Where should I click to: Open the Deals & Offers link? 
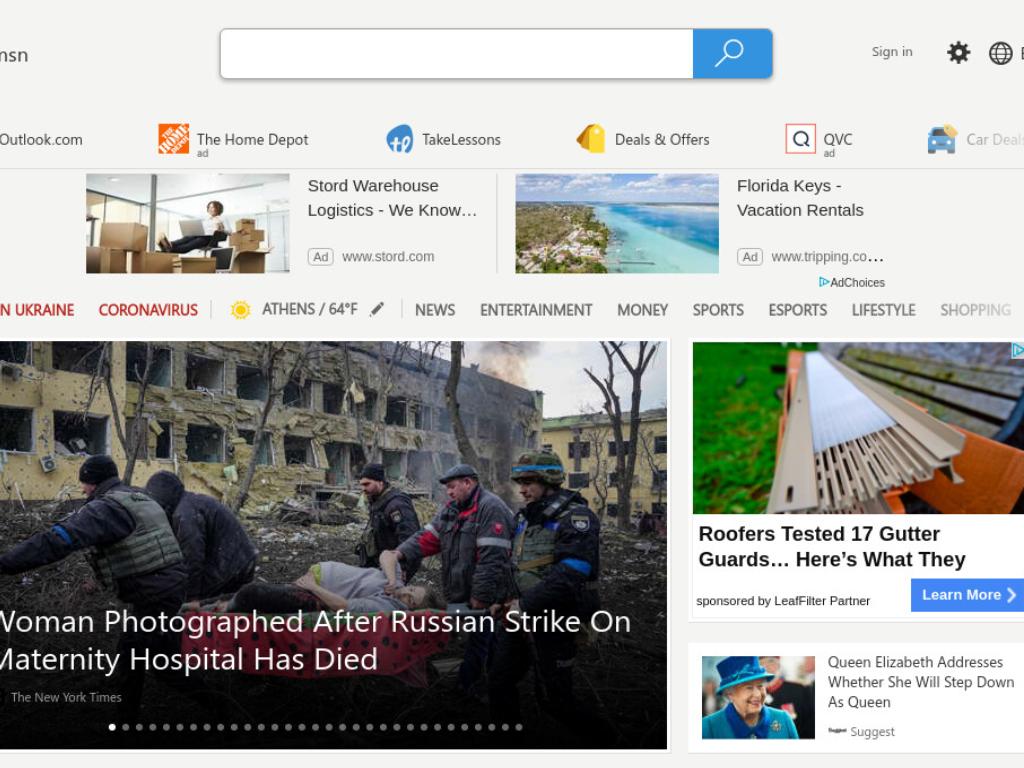pos(662,139)
